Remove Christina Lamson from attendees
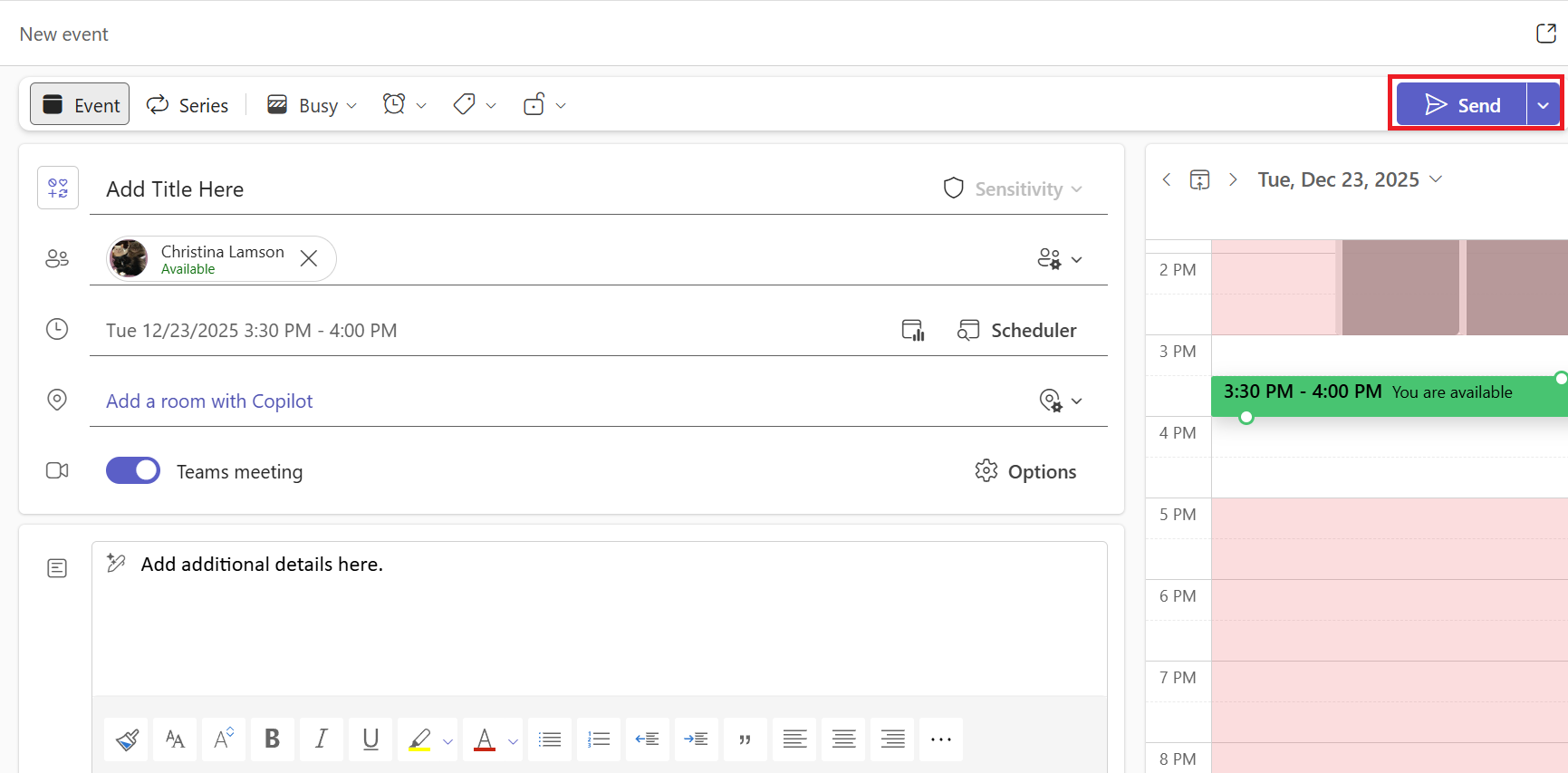This screenshot has height=773, width=1568. (309, 259)
